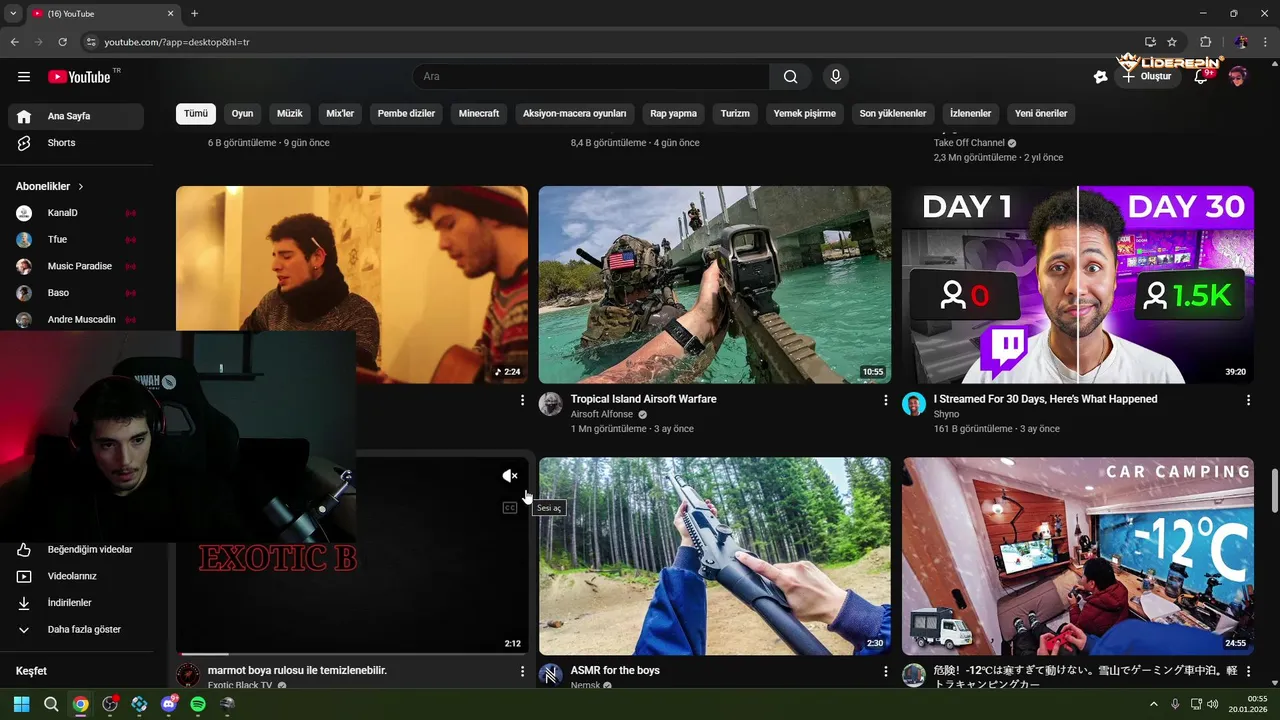Open options for Tropical Island Airsoft Warfare
1280x720 pixels.
click(x=885, y=400)
